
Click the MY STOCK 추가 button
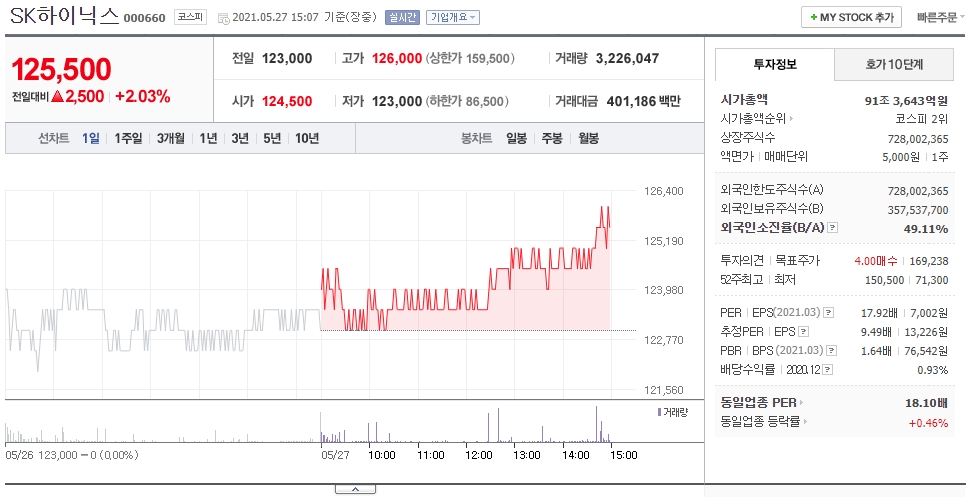(851, 17)
